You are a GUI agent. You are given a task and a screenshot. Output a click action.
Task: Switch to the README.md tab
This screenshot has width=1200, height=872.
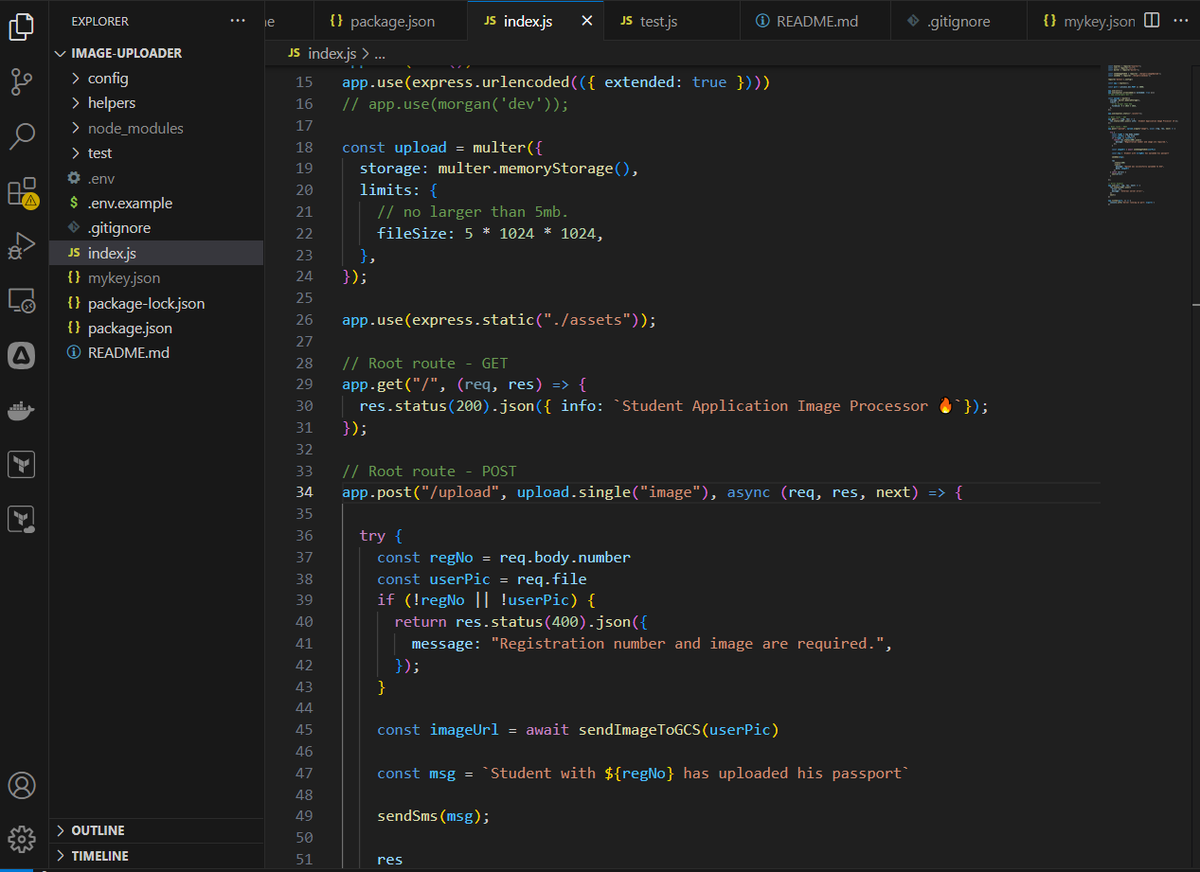[813, 21]
